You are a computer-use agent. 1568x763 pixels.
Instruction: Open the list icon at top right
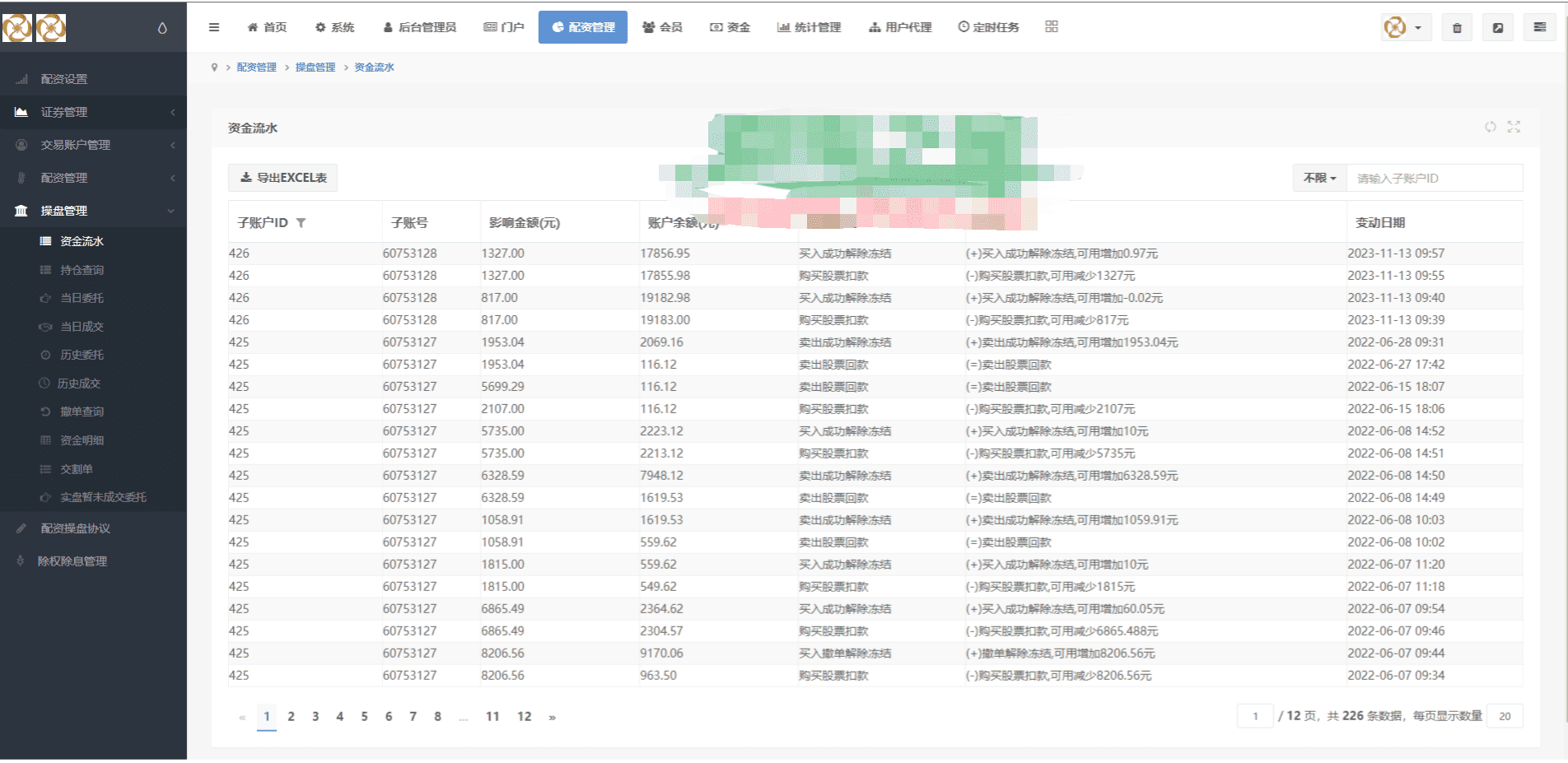[x=1539, y=28]
